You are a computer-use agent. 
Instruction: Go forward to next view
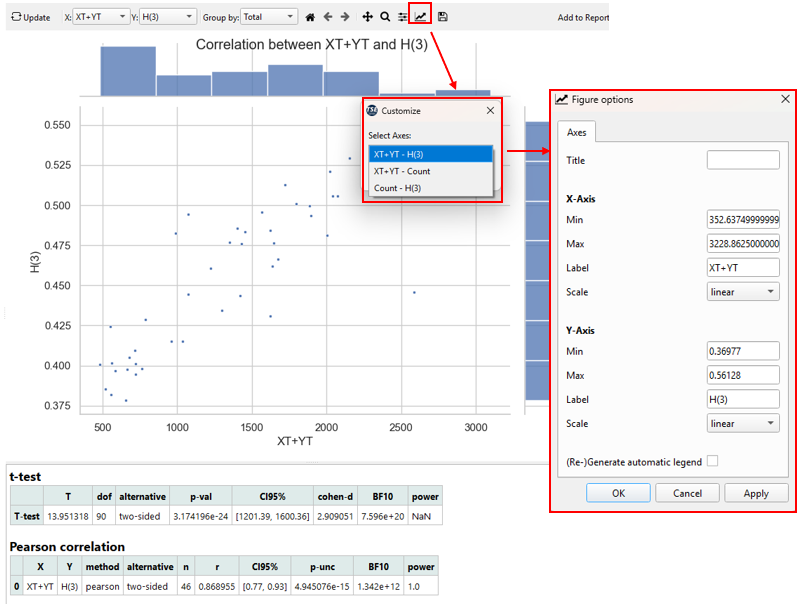344,17
